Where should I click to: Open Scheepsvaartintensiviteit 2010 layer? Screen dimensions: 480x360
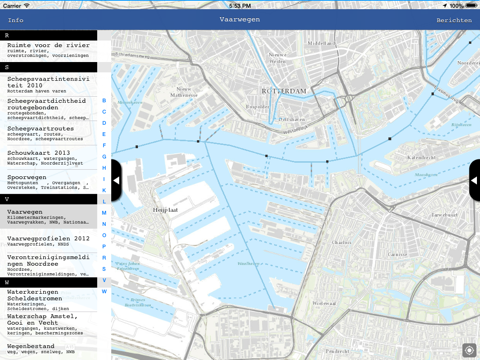49,84
